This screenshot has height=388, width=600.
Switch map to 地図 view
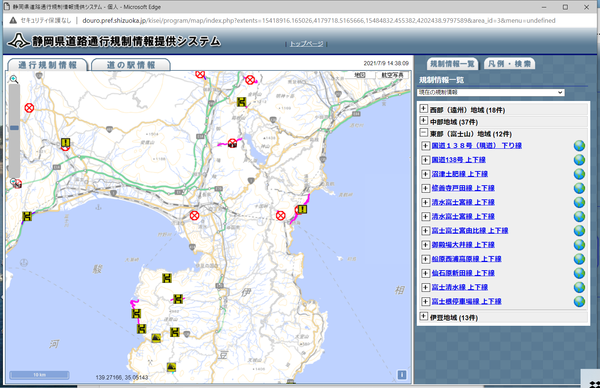(360, 75)
